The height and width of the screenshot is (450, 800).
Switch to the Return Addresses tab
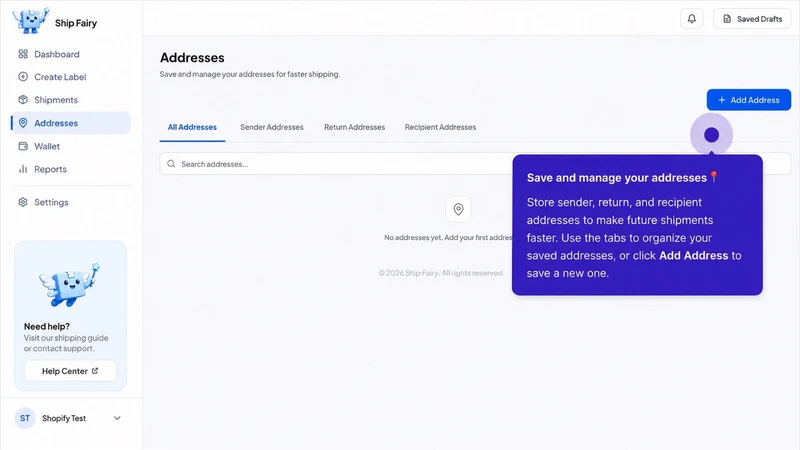click(355, 128)
